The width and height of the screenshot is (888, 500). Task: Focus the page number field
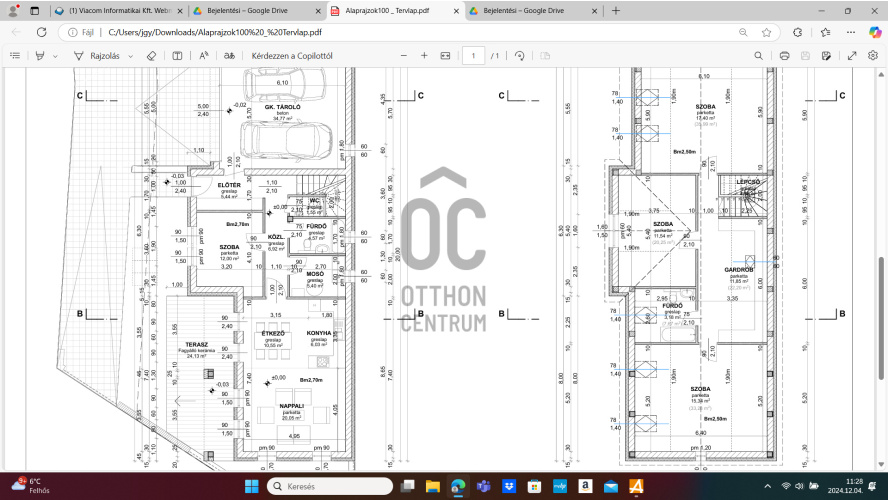[x=473, y=55]
